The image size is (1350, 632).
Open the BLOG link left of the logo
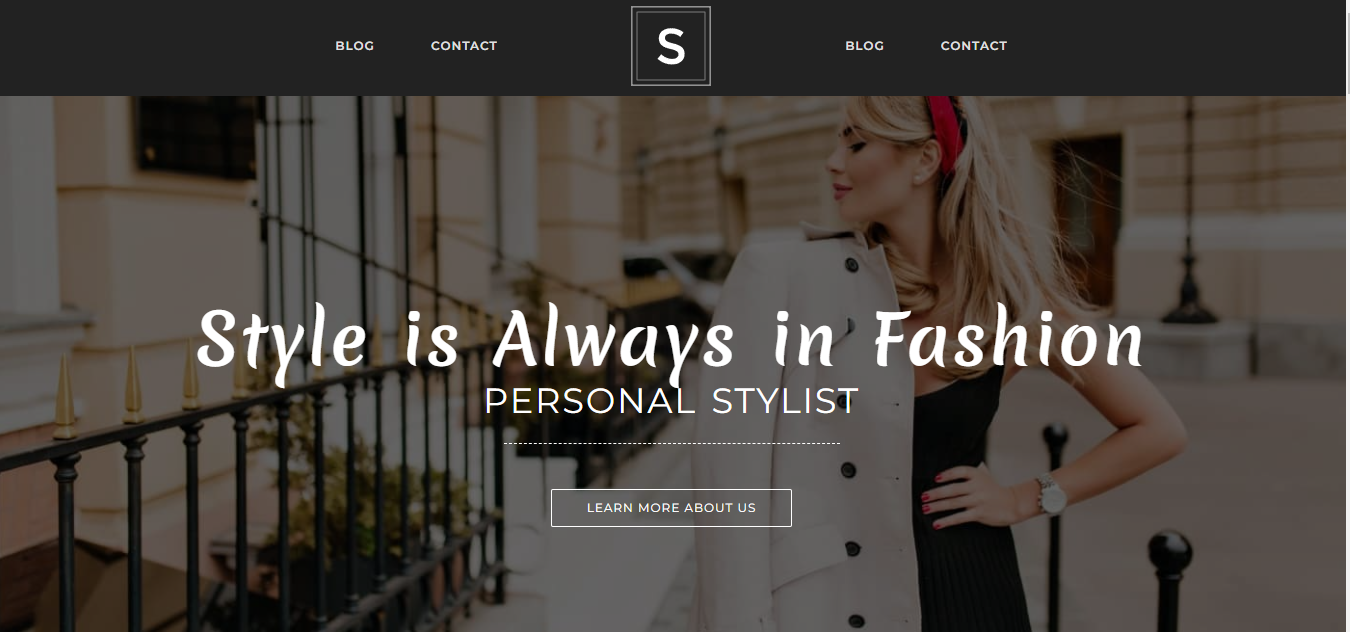coord(355,46)
